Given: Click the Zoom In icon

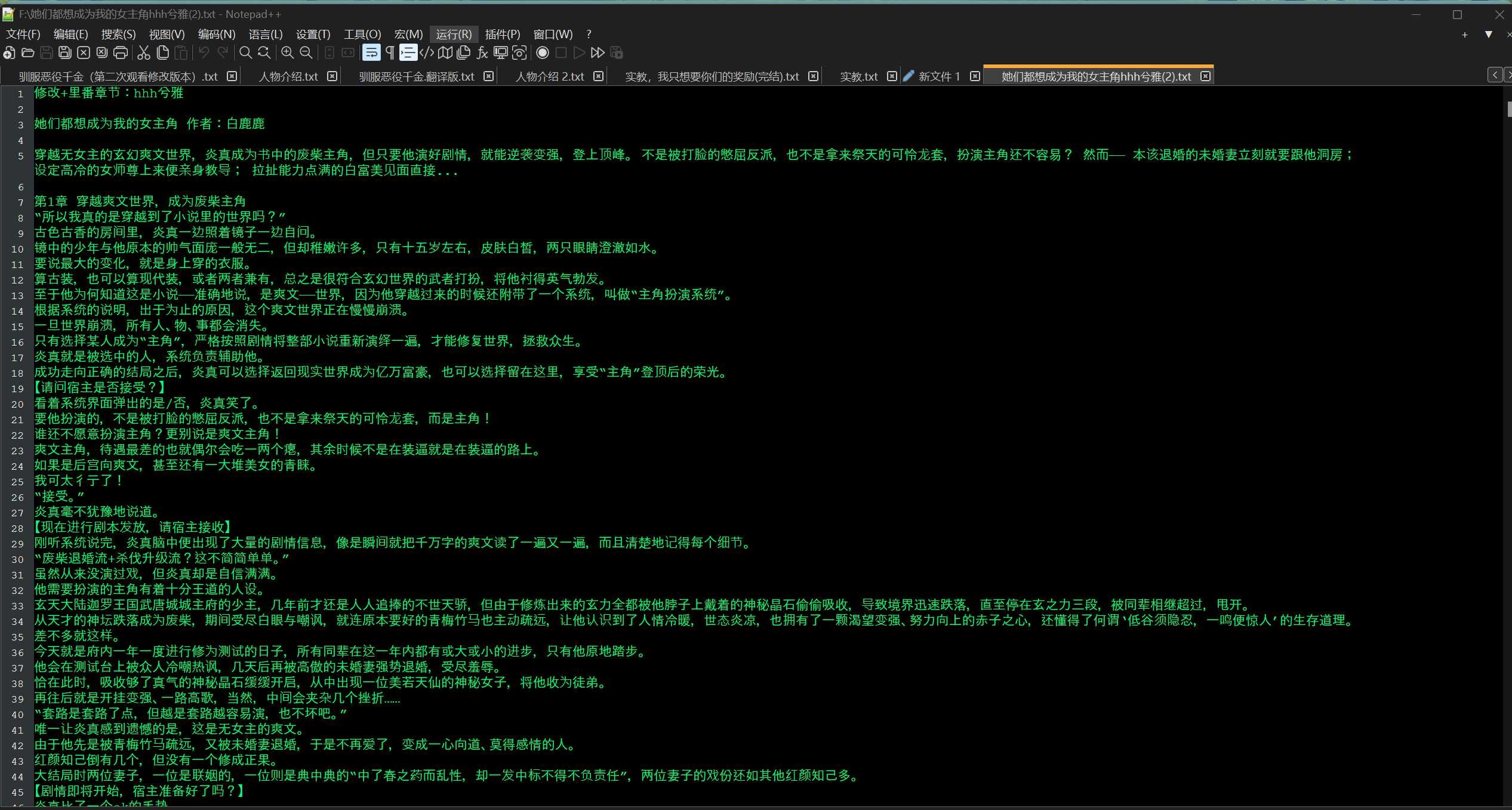Looking at the screenshot, I should [287, 53].
